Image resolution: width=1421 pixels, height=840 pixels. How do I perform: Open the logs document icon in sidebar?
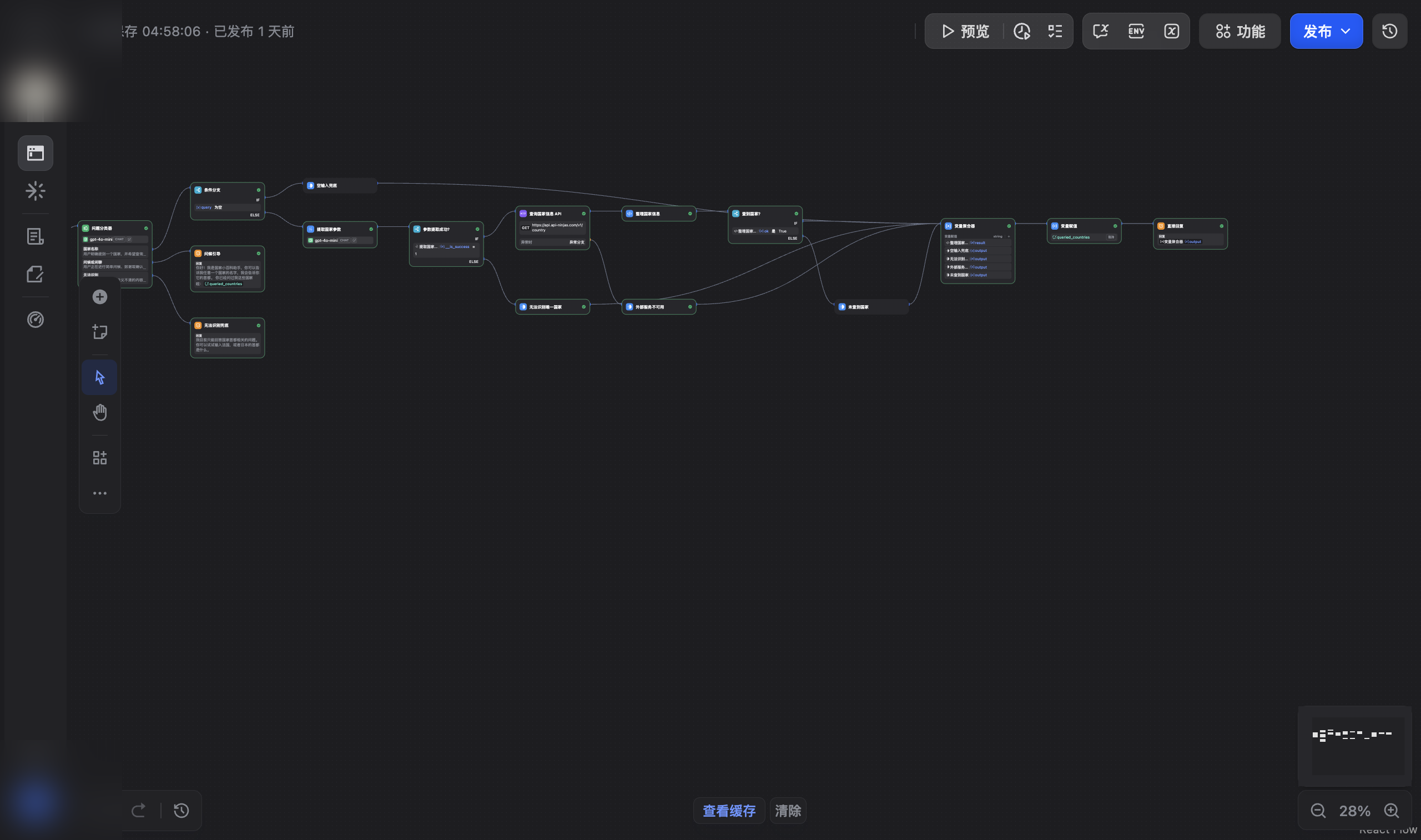coord(36,236)
